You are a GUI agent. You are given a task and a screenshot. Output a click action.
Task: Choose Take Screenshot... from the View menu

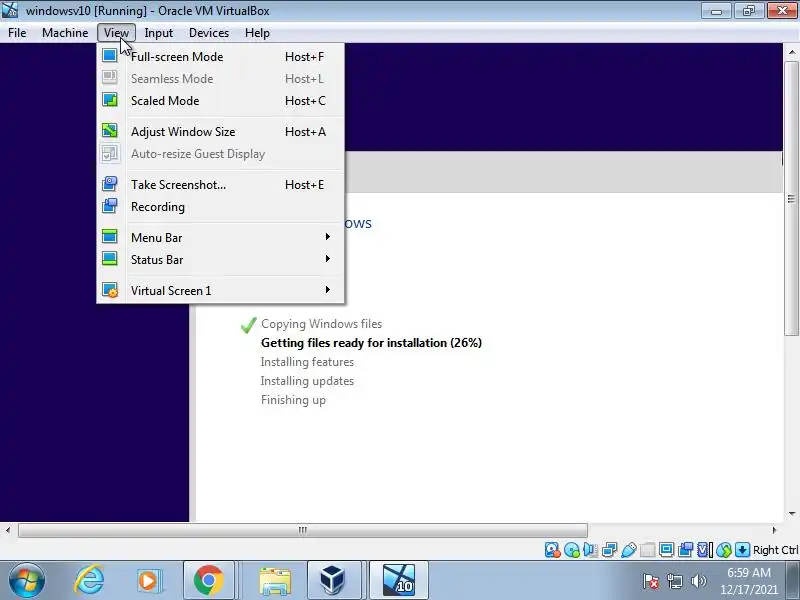tap(220, 185)
